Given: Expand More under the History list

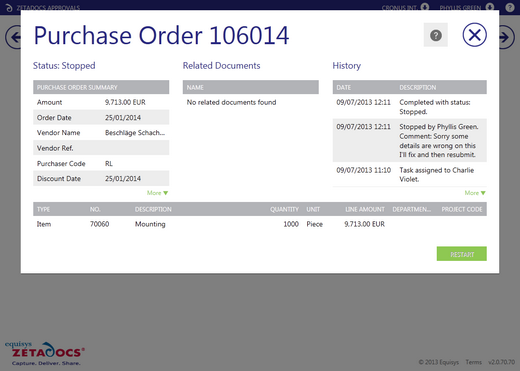Looking at the screenshot, I should (475, 193).
